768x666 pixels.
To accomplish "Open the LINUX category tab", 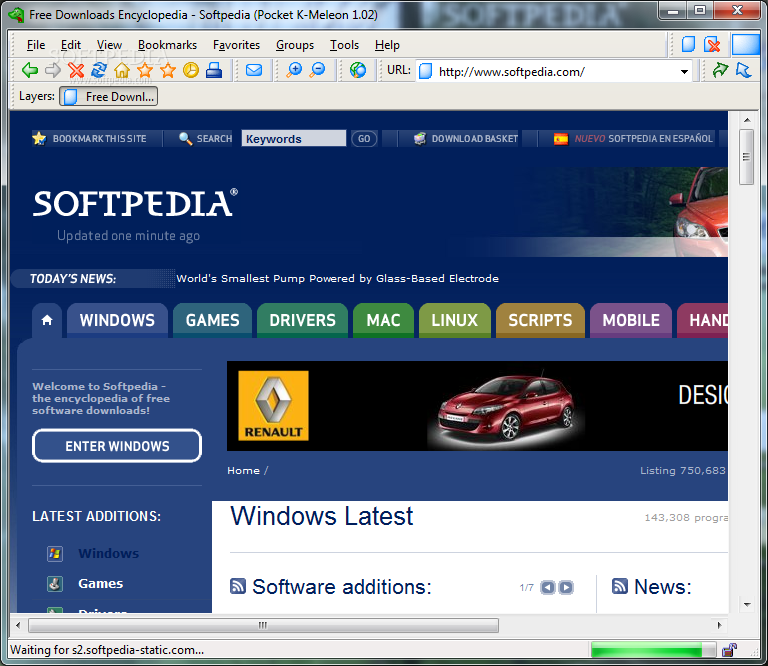I will [x=455, y=320].
